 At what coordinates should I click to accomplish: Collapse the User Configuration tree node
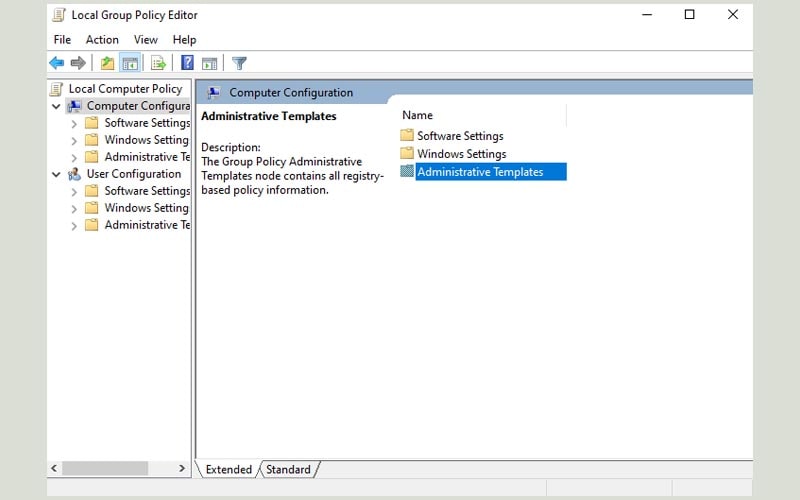56,174
